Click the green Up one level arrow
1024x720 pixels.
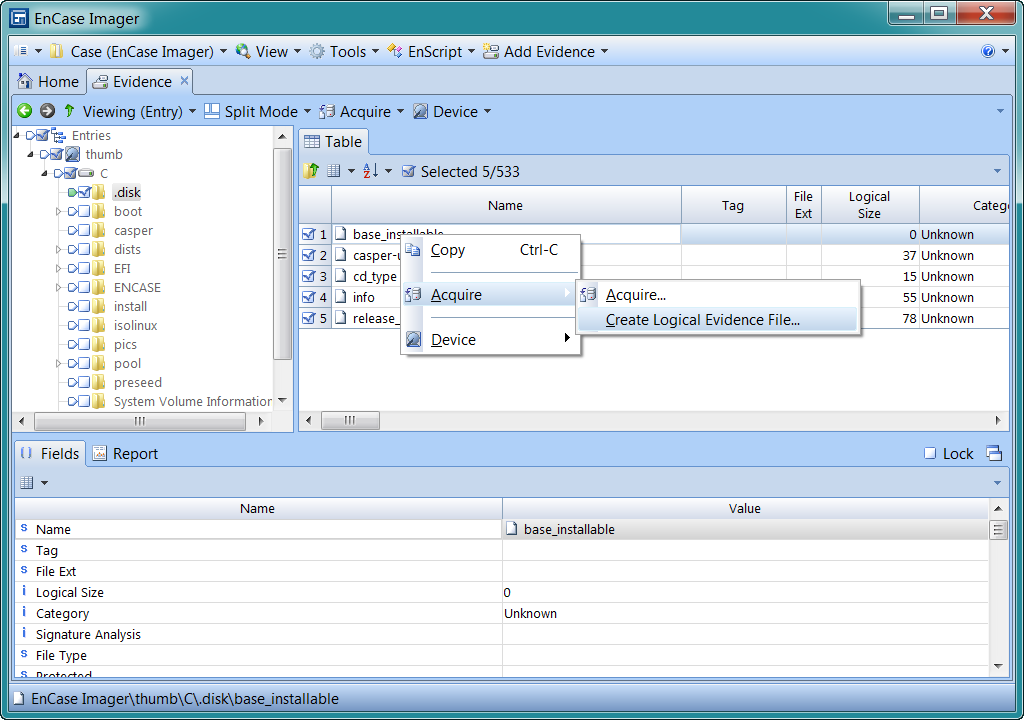pos(69,111)
